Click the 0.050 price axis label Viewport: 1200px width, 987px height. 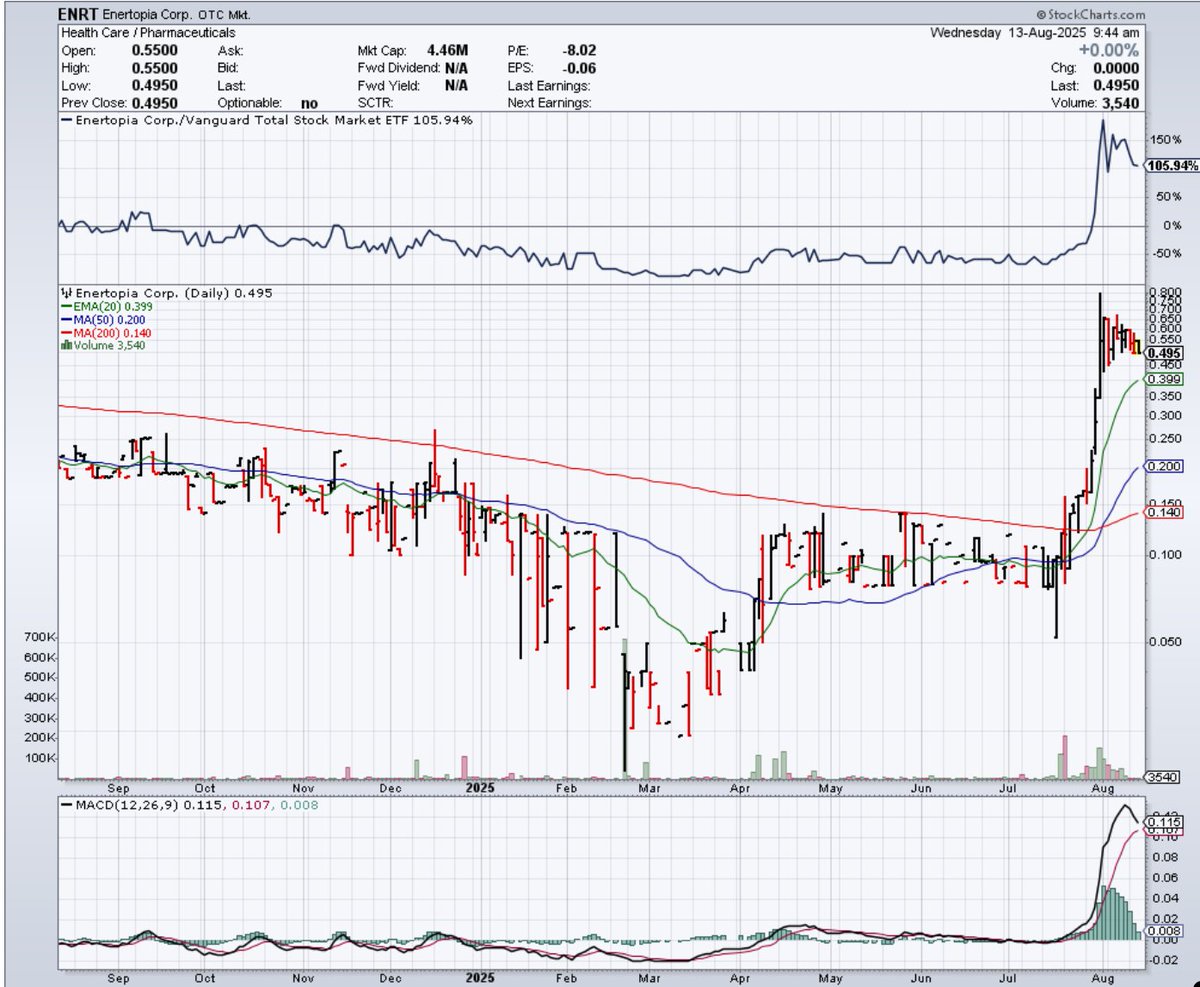(1166, 641)
